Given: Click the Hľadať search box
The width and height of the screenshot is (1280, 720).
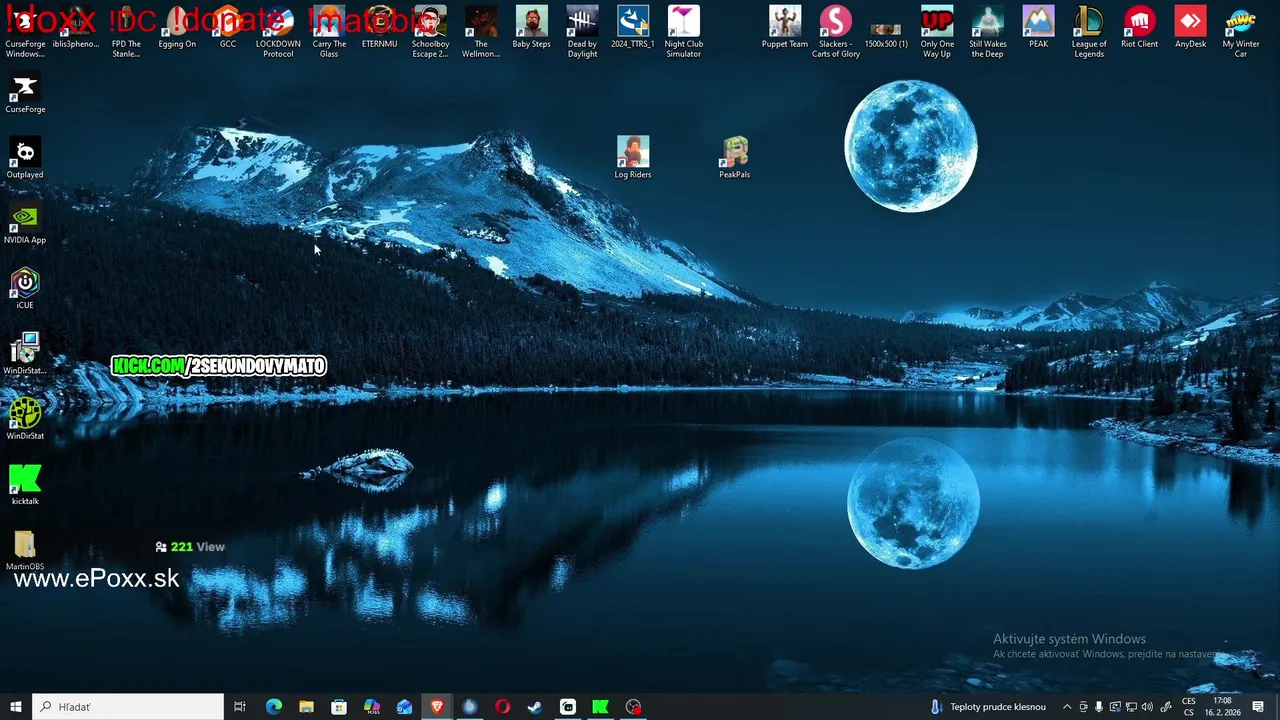Looking at the screenshot, I should point(128,707).
